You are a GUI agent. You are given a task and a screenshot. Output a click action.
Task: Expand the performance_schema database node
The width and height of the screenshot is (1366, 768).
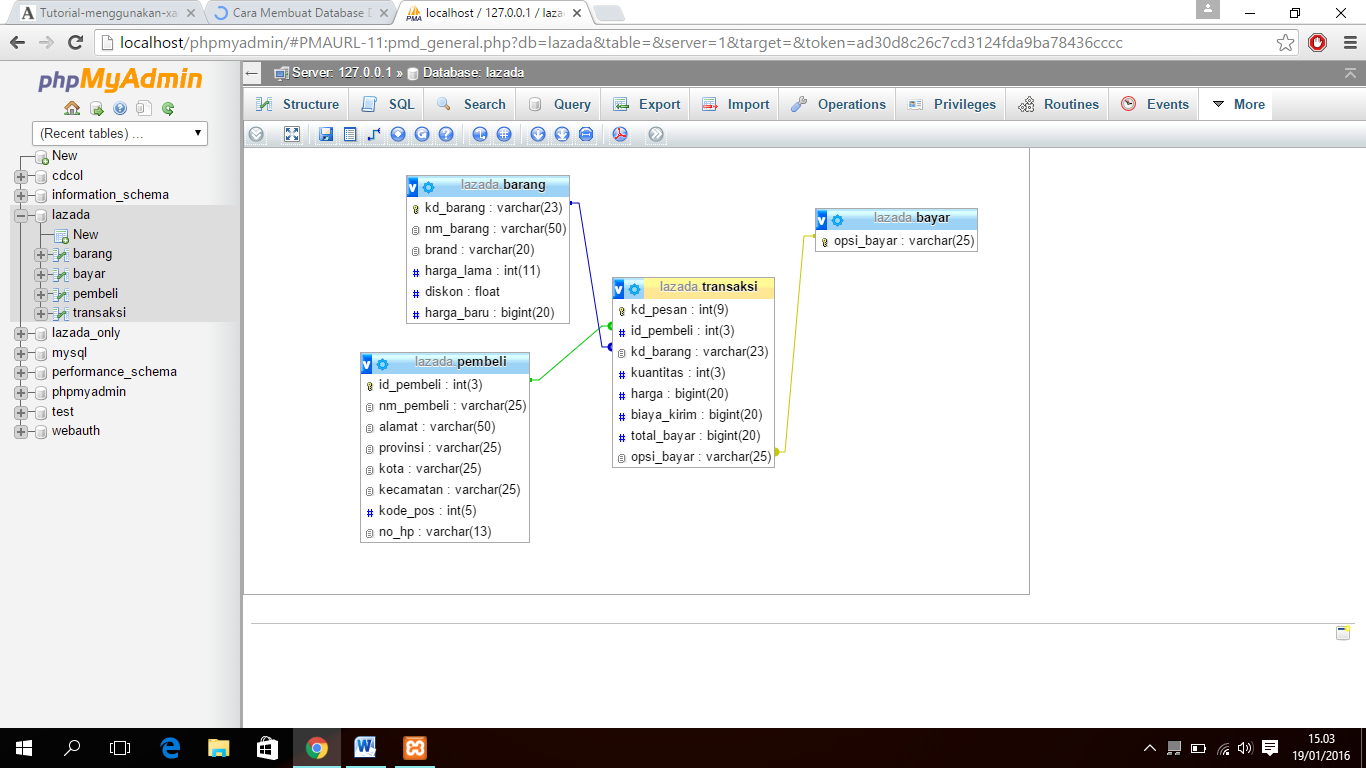click(x=21, y=372)
